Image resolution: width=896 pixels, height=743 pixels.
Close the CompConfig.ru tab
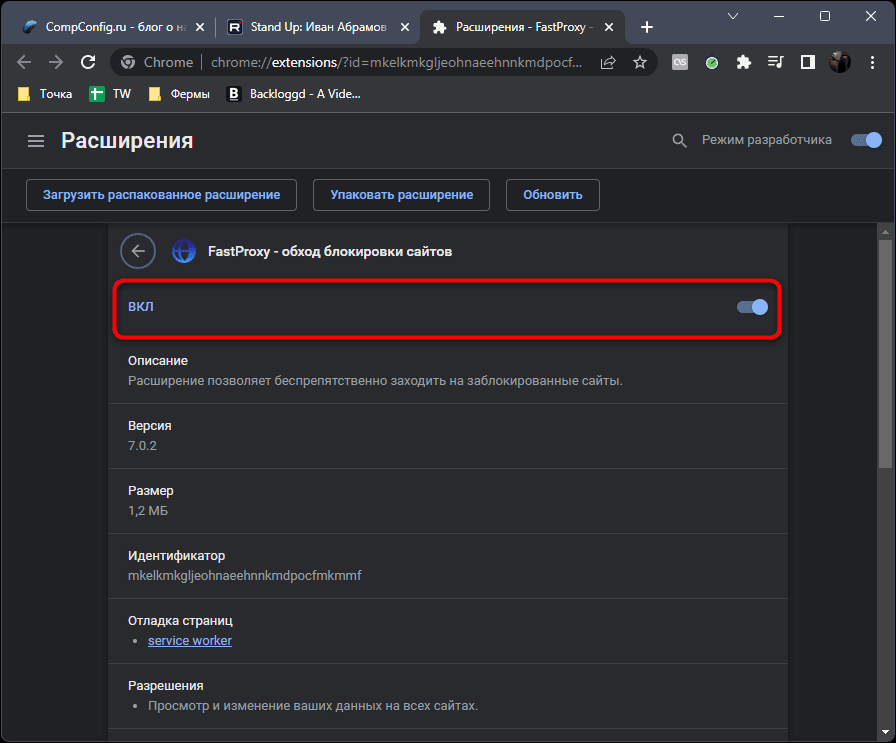[x=199, y=27]
